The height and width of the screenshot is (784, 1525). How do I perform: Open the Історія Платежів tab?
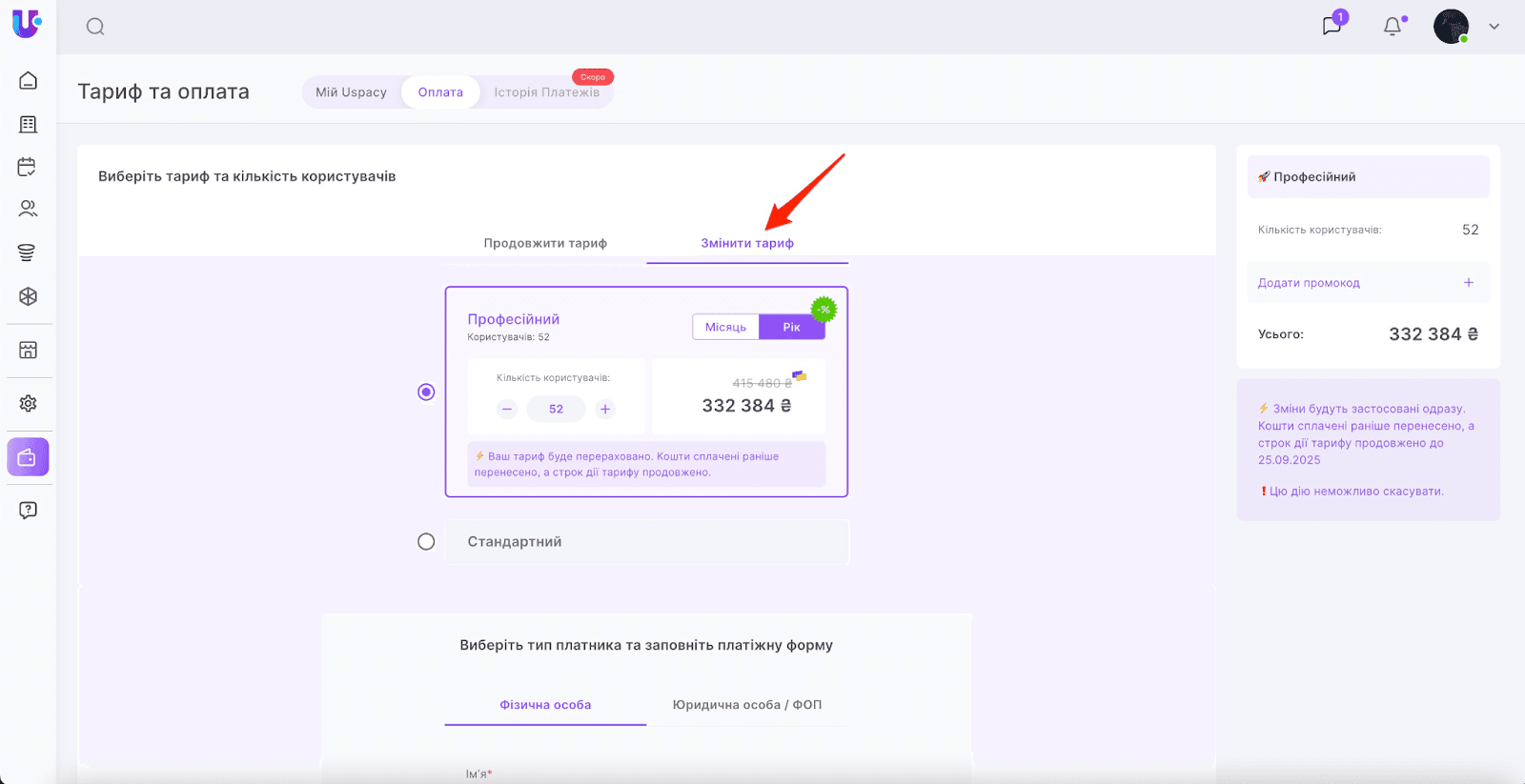coord(547,92)
